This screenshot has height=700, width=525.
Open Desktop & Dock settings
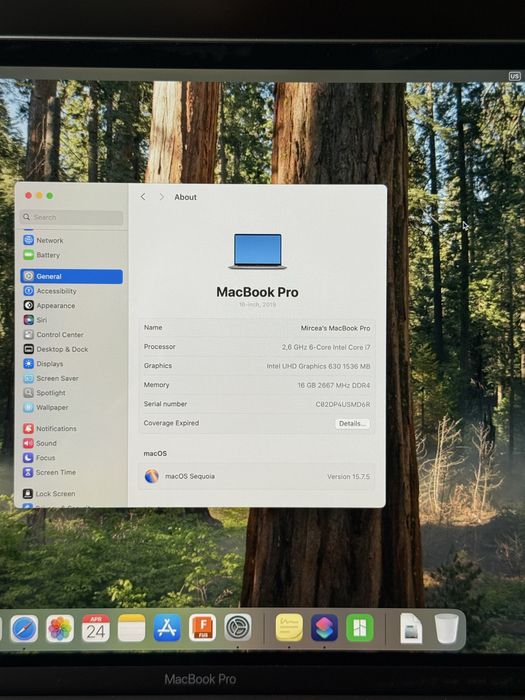pos(56,349)
